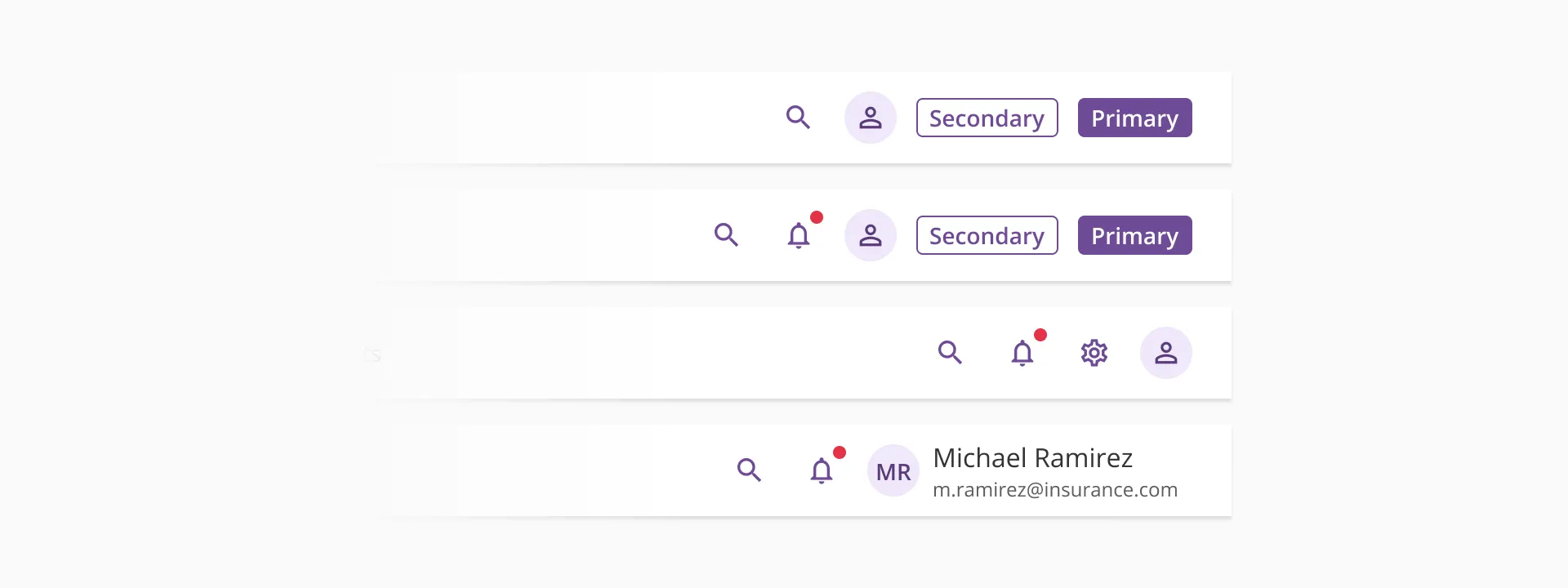
Task: Click search icon in the bar with settings gear
Action: (950, 353)
